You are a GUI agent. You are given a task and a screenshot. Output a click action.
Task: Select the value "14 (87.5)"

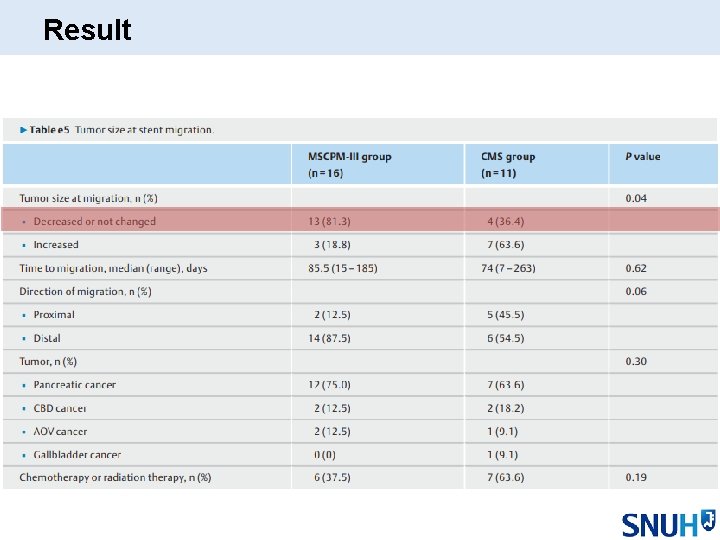[329, 338]
